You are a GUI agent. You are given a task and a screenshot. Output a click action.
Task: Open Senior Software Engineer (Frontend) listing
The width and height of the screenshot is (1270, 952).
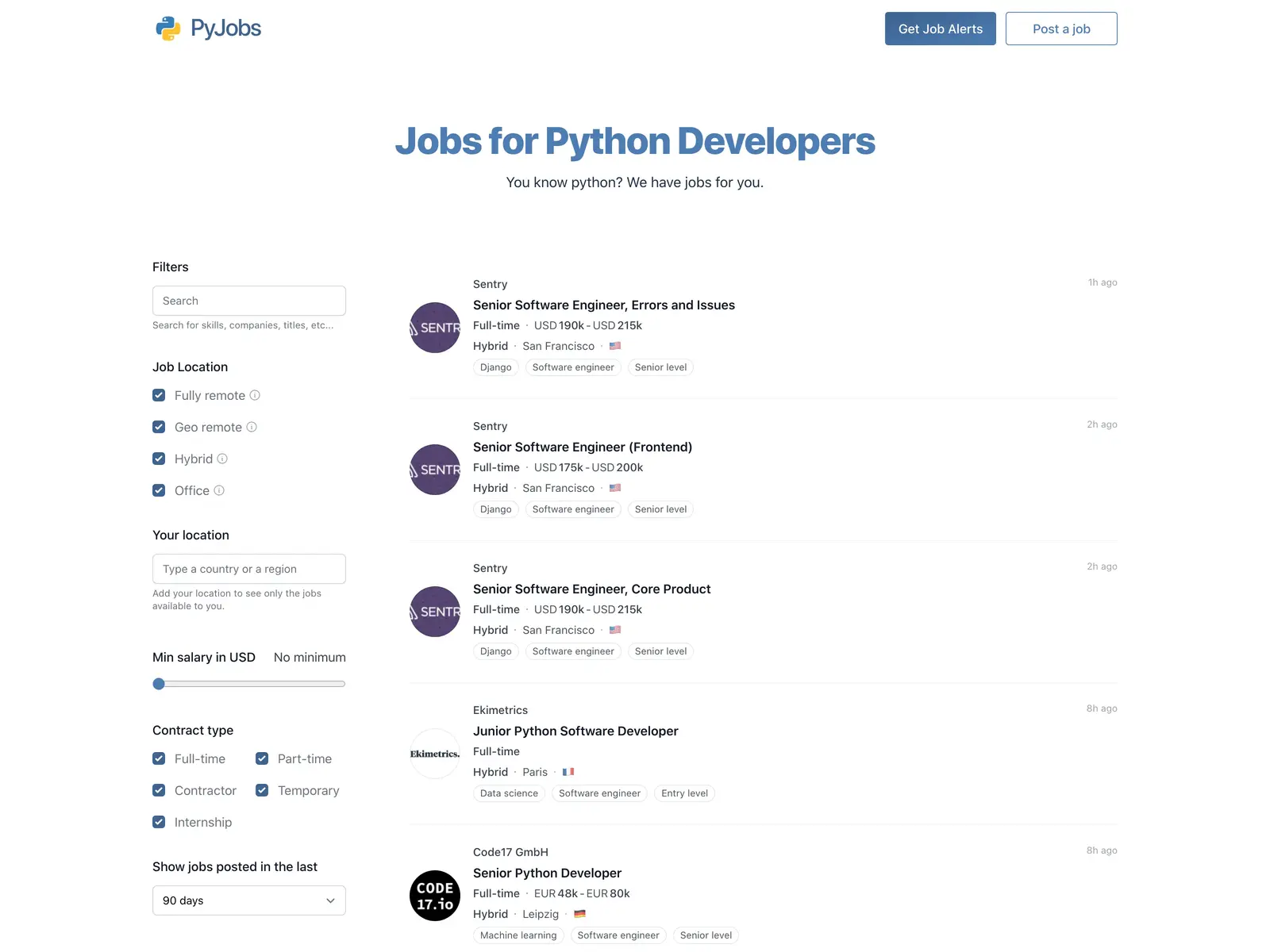(x=583, y=447)
